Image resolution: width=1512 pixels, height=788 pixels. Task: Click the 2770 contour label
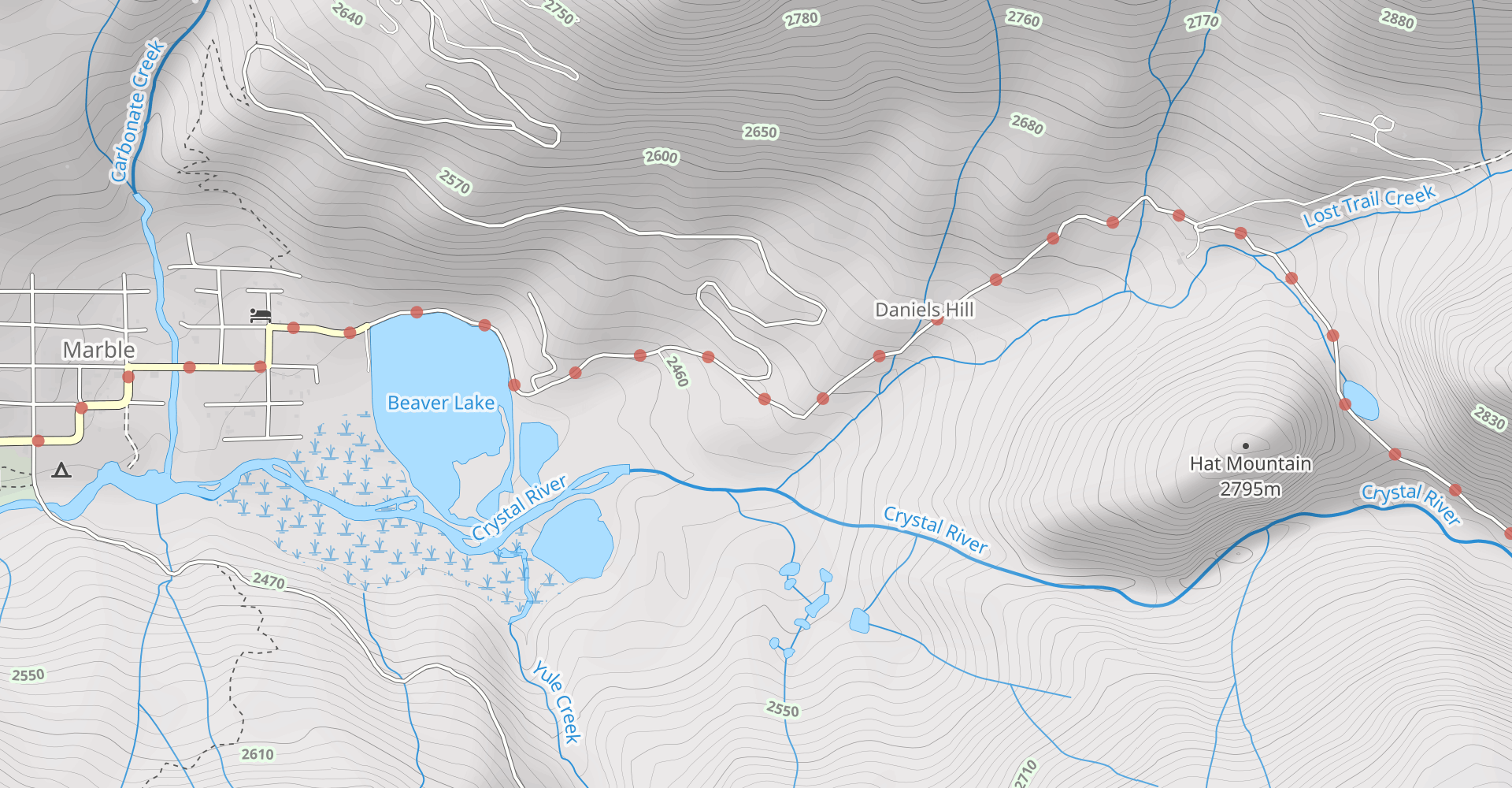(x=1203, y=22)
